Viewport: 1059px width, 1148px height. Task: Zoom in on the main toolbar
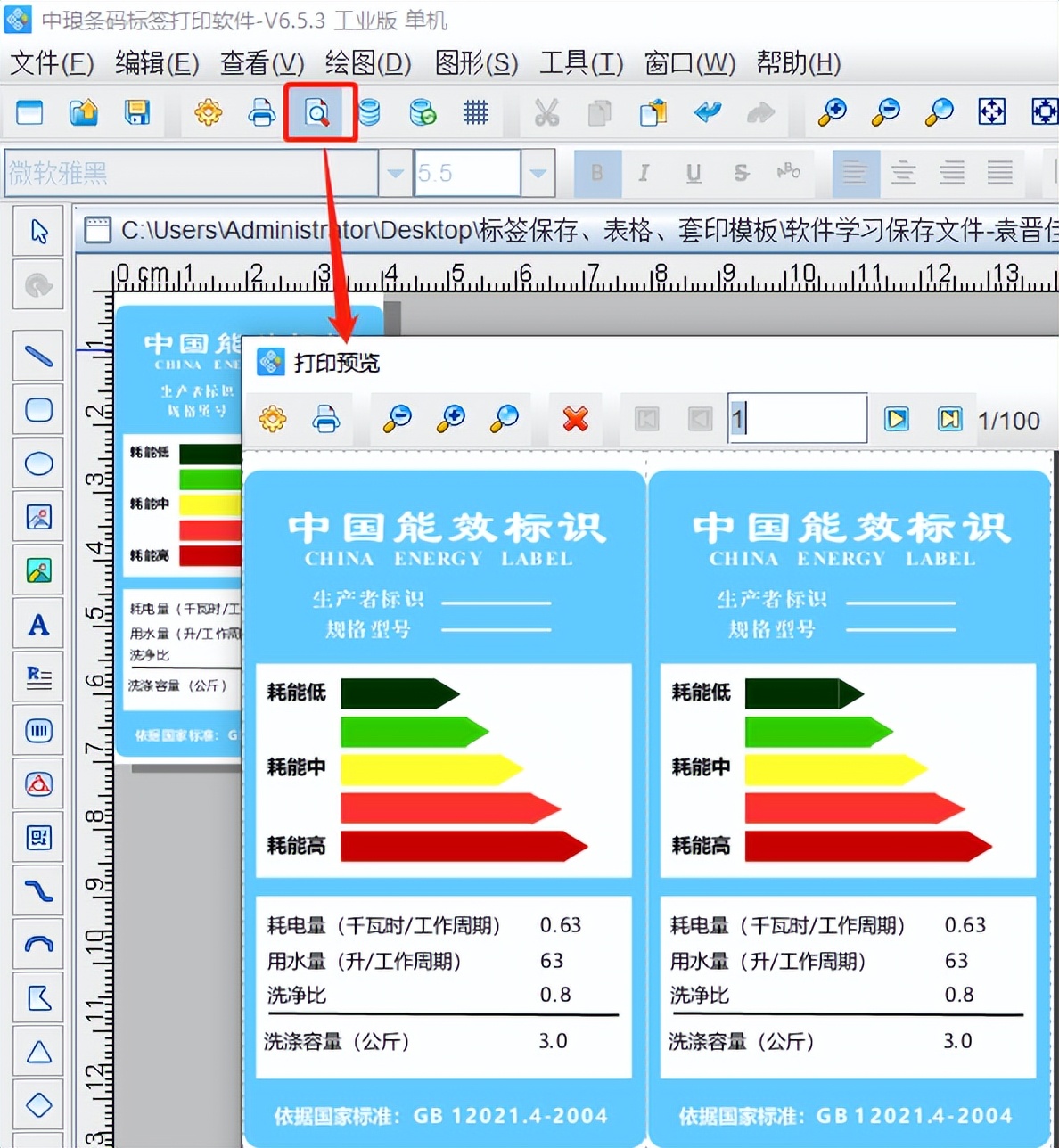pos(833,112)
